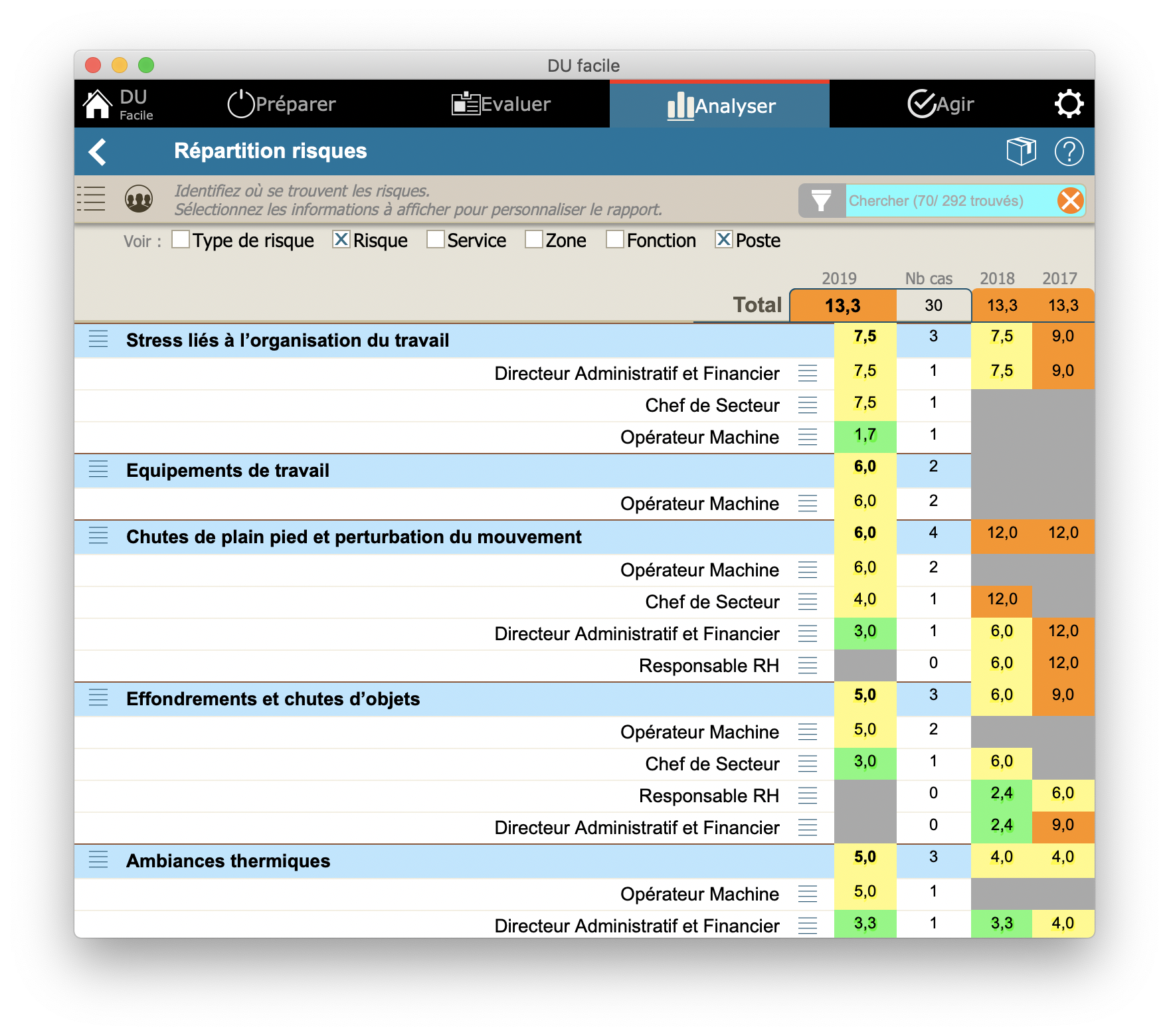Viewport: 1169px width, 1036px height.
Task: Enable Fonction checkbox
Action: [x=615, y=239]
